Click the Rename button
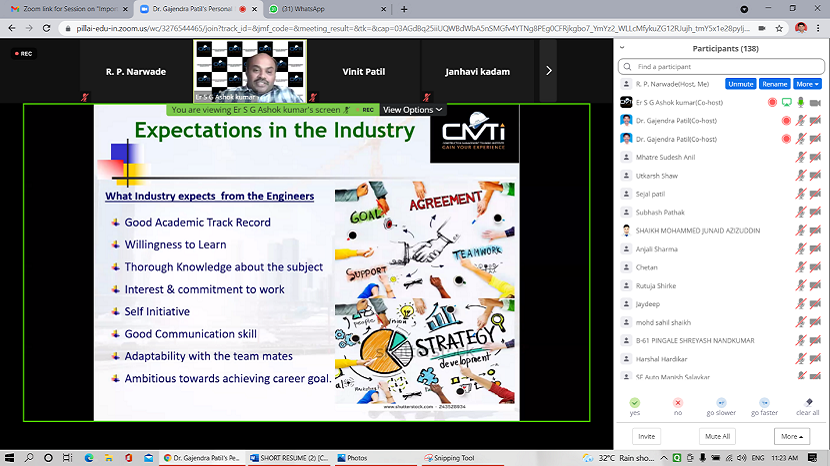The height and width of the screenshot is (466, 830). tap(774, 84)
